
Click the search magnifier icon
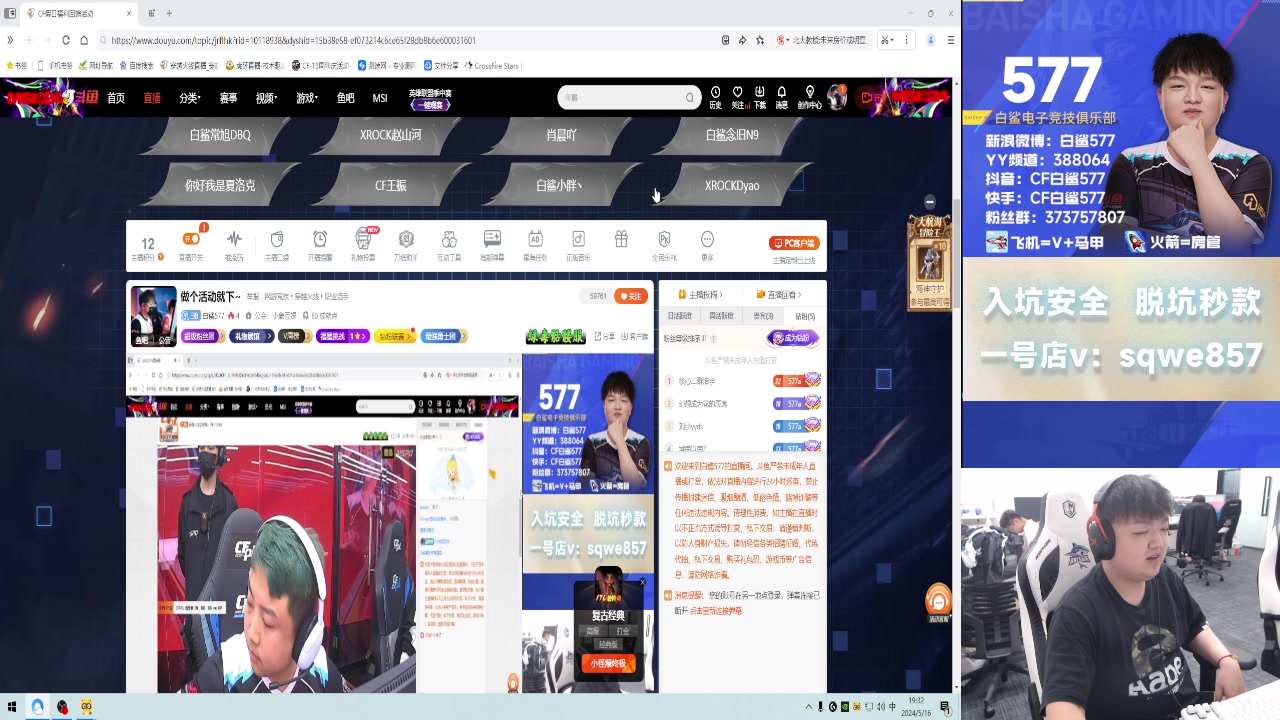pyautogui.click(x=689, y=97)
